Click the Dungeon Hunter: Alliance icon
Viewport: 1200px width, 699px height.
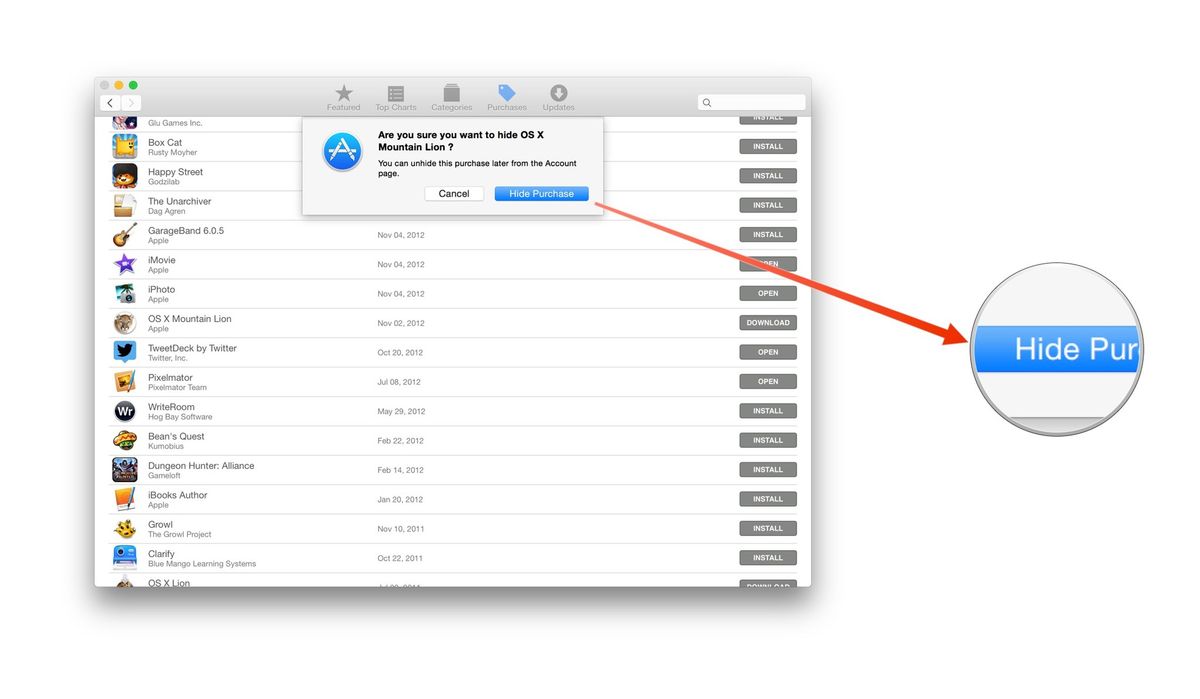click(x=125, y=469)
